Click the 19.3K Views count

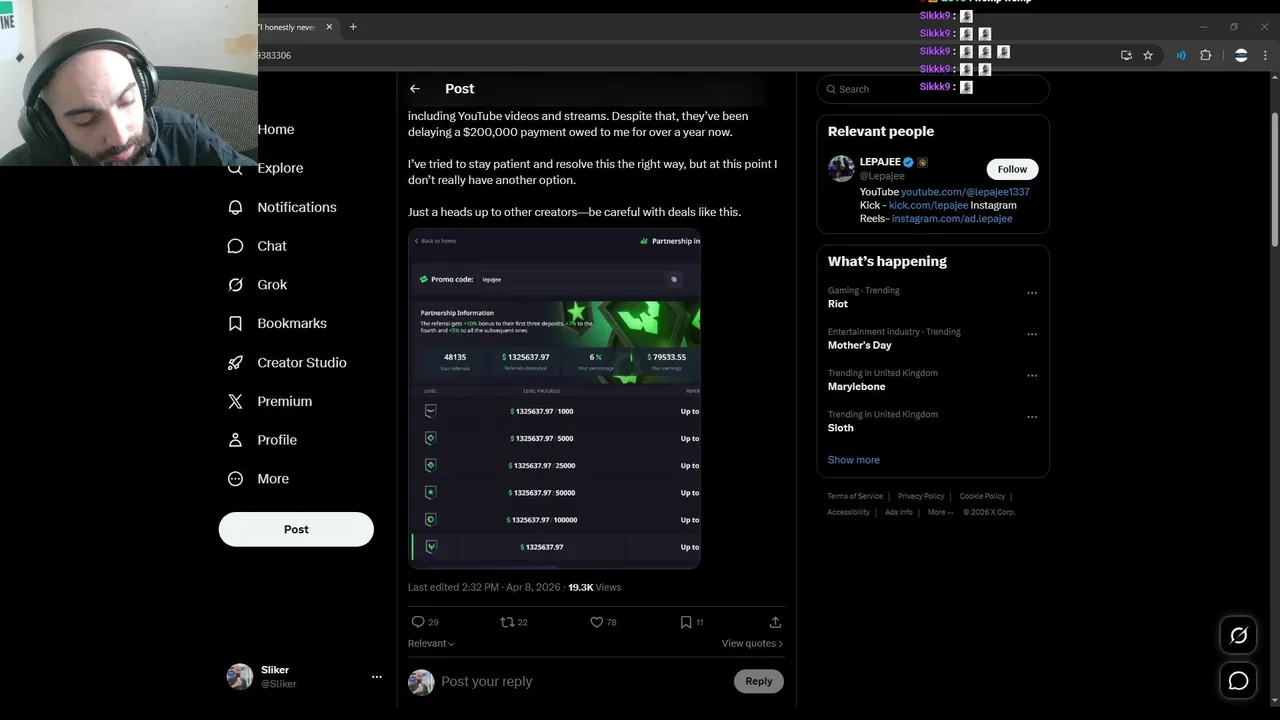pos(594,587)
